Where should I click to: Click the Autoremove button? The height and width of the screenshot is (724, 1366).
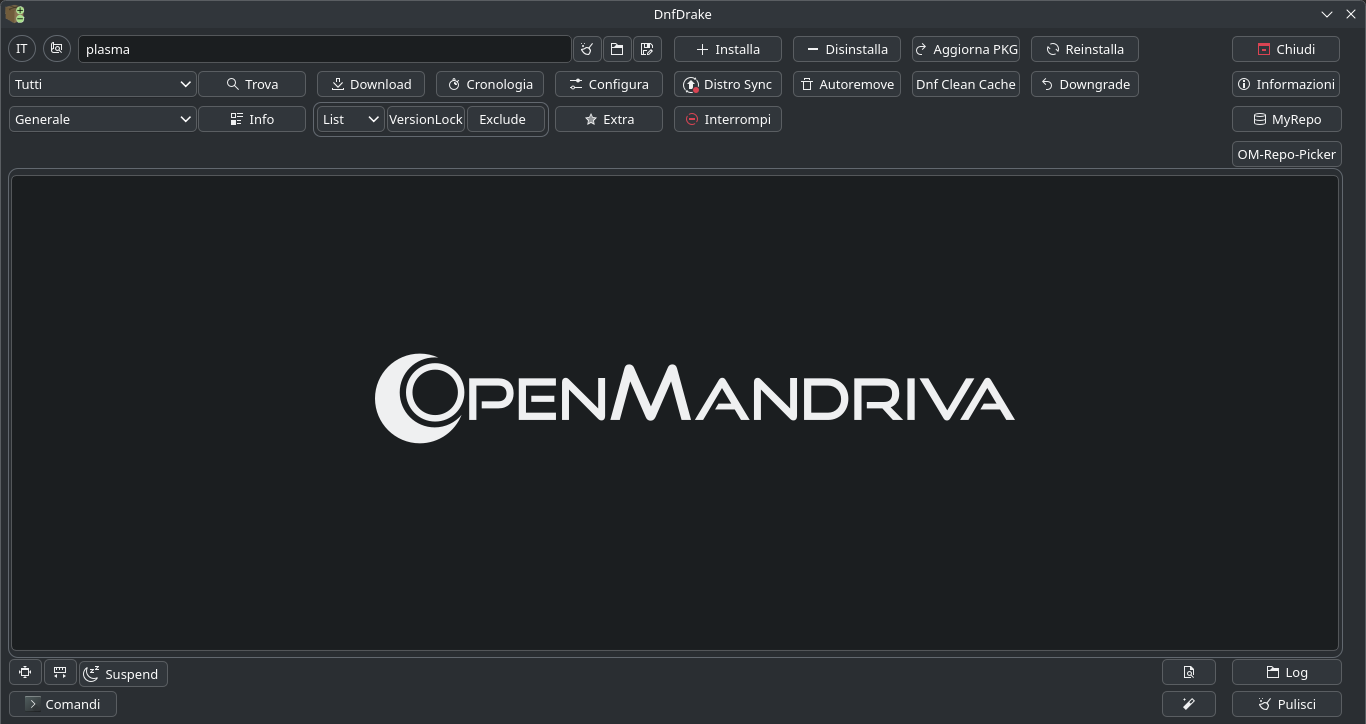(847, 84)
